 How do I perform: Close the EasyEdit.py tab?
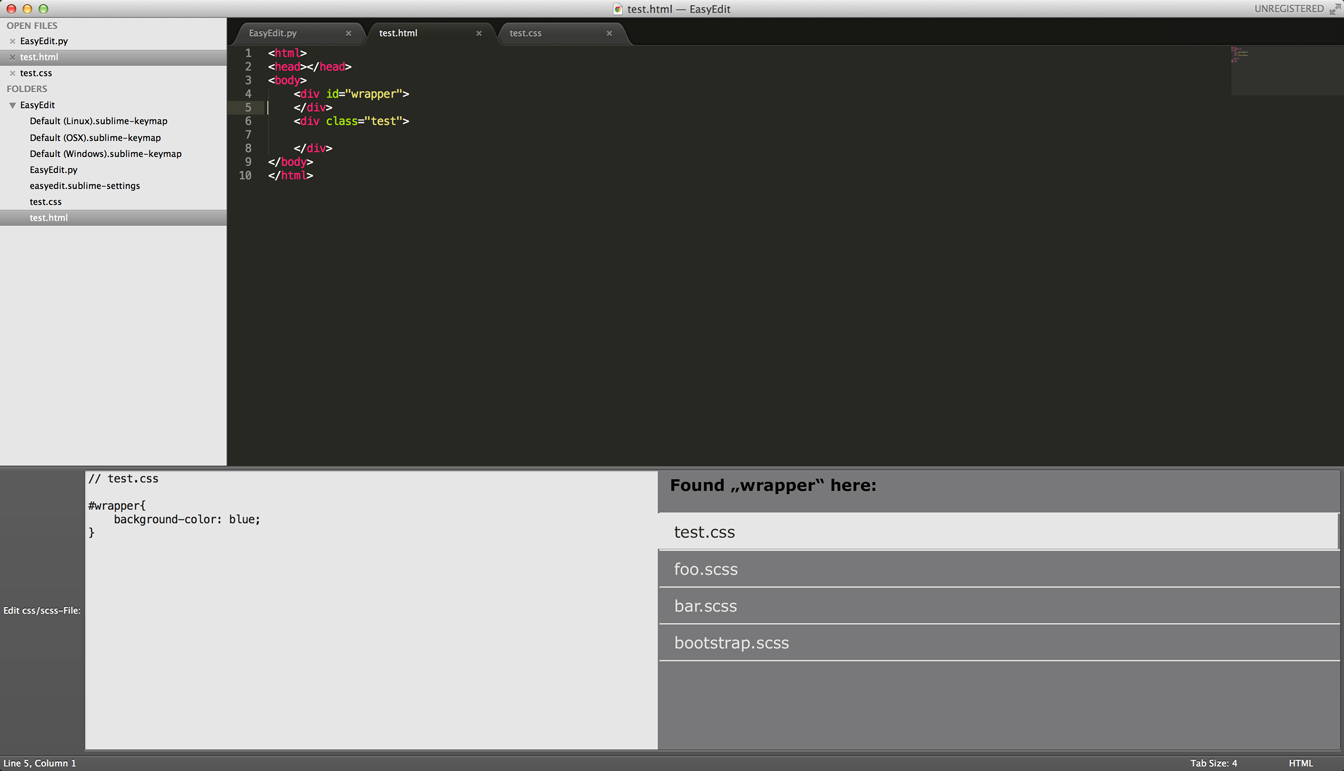click(348, 33)
